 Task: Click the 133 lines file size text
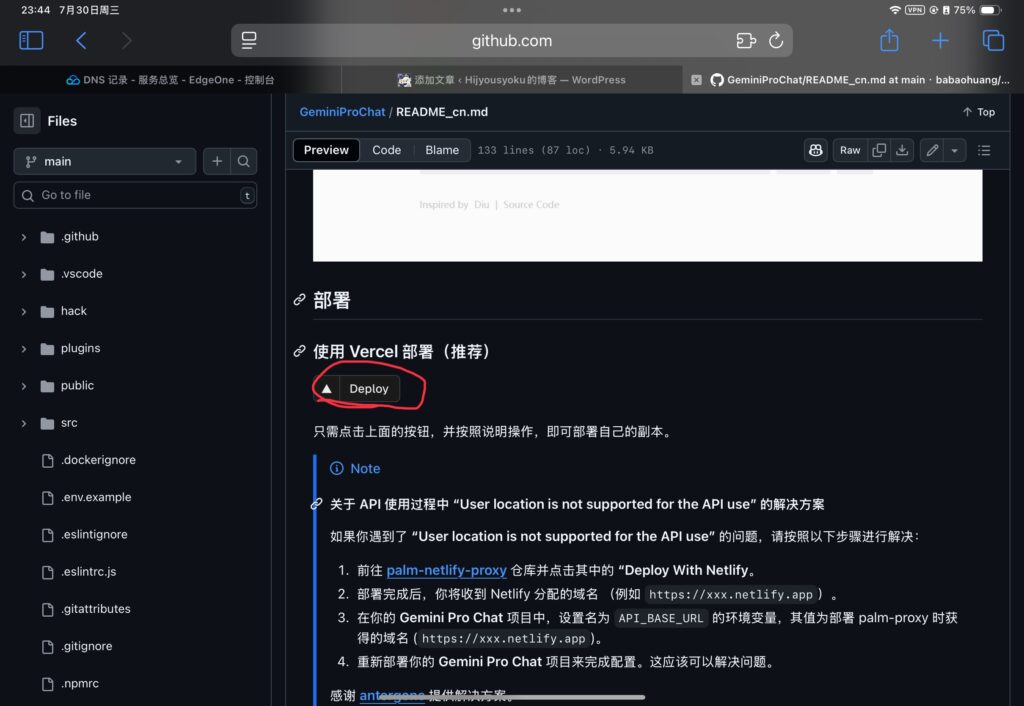pos(565,150)
